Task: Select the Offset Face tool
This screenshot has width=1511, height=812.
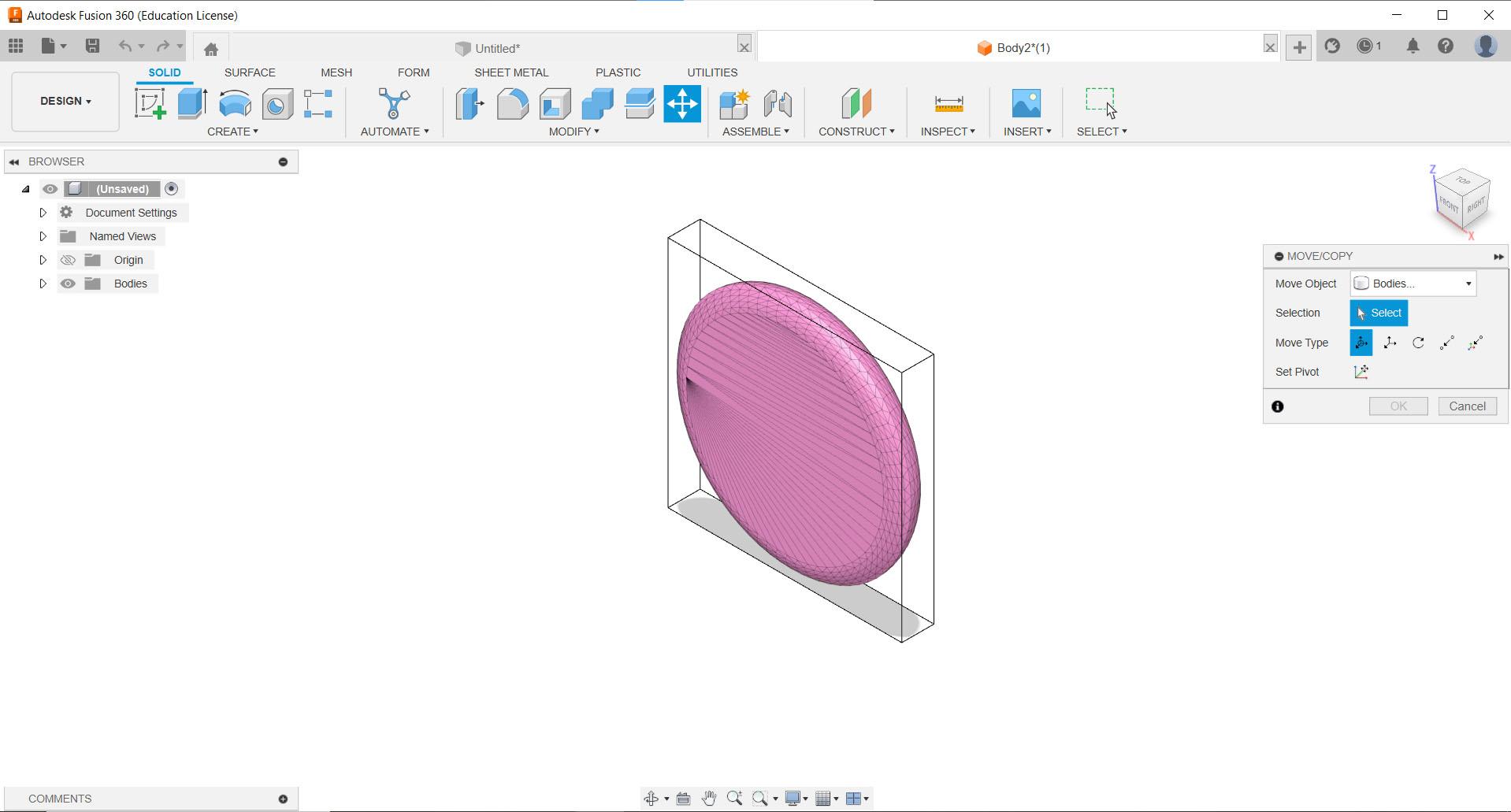Action: click(x=640, y=103)
